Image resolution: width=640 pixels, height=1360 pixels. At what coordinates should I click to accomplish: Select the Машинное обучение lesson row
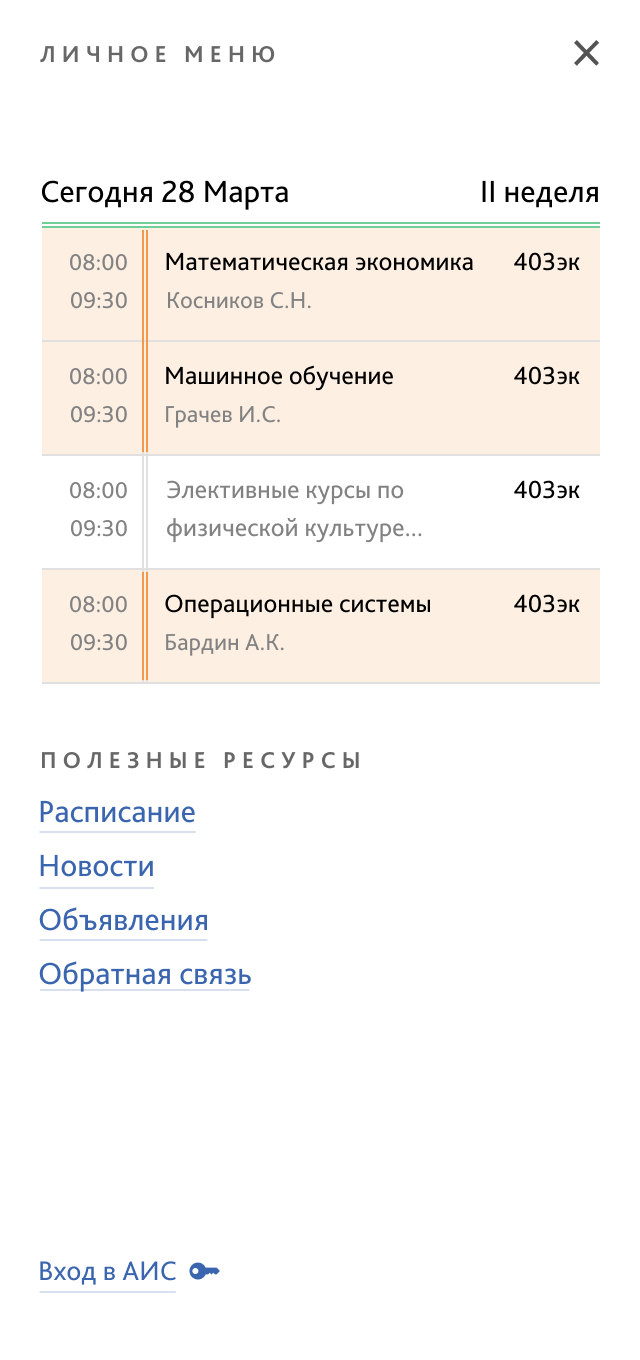click(321, 398)
